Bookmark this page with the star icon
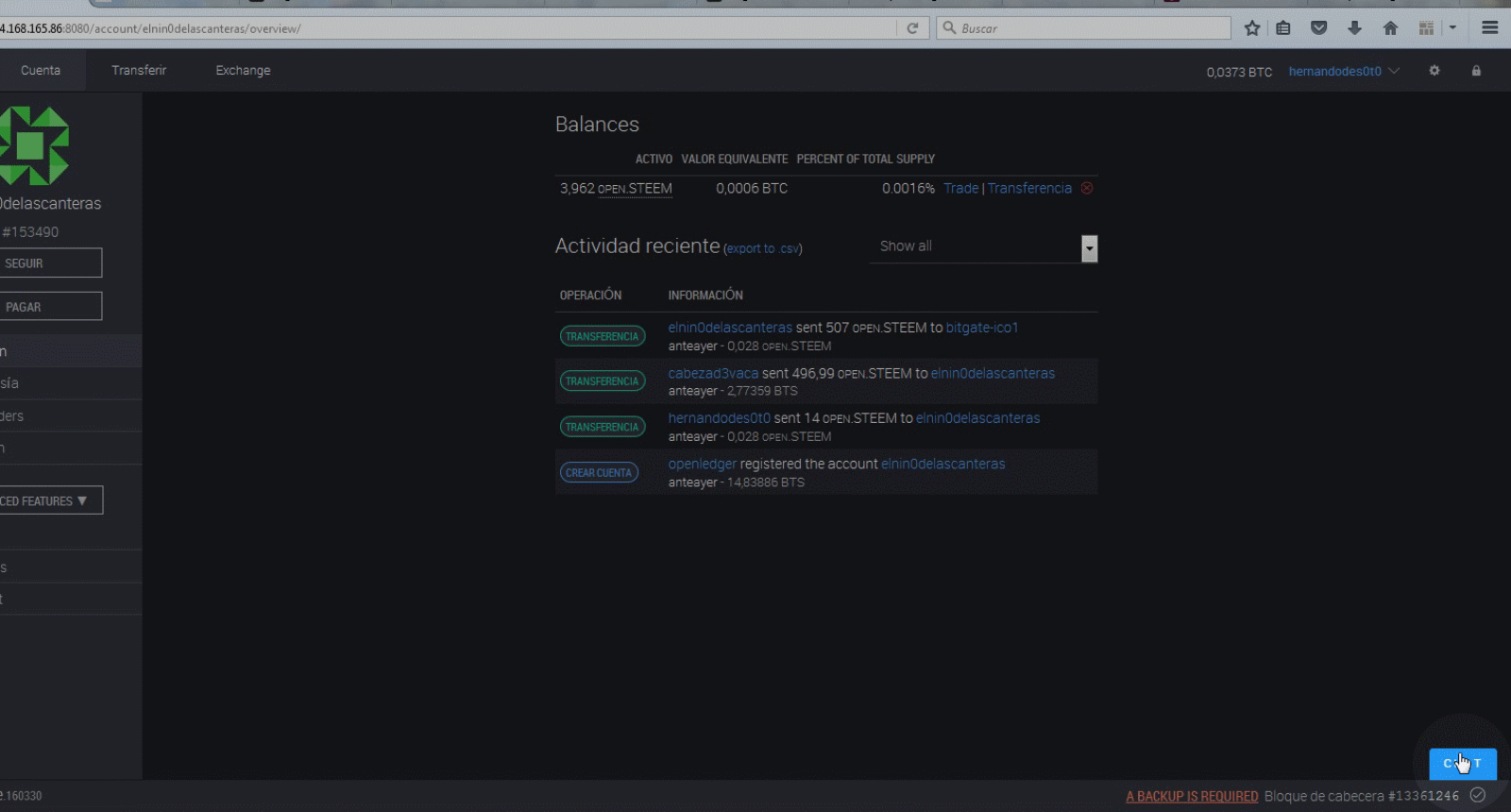 coord(1252,28)
